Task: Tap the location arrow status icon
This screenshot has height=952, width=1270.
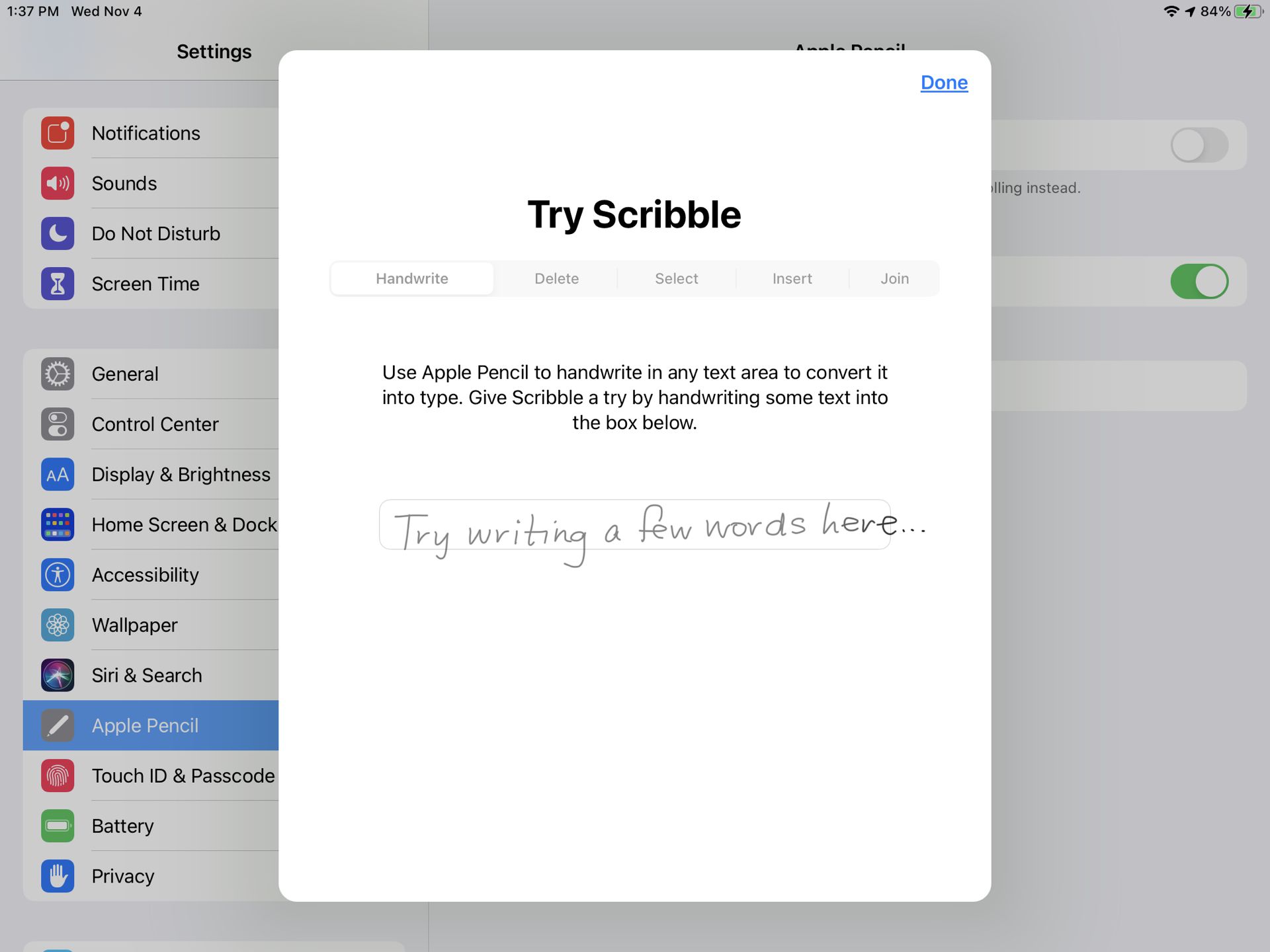Action: point(1190,11)
